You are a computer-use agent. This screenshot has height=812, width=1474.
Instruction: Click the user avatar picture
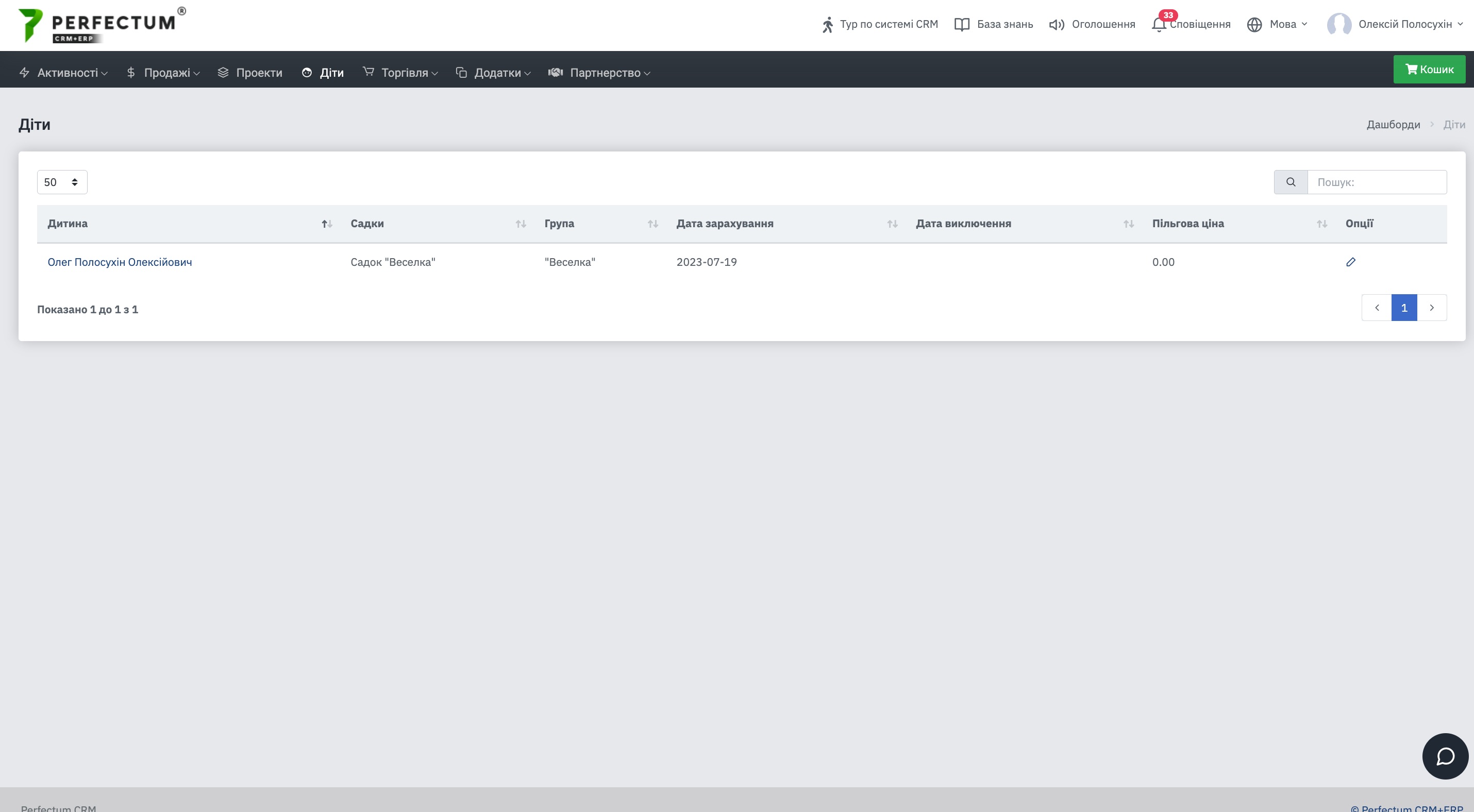pos(1339,25)
